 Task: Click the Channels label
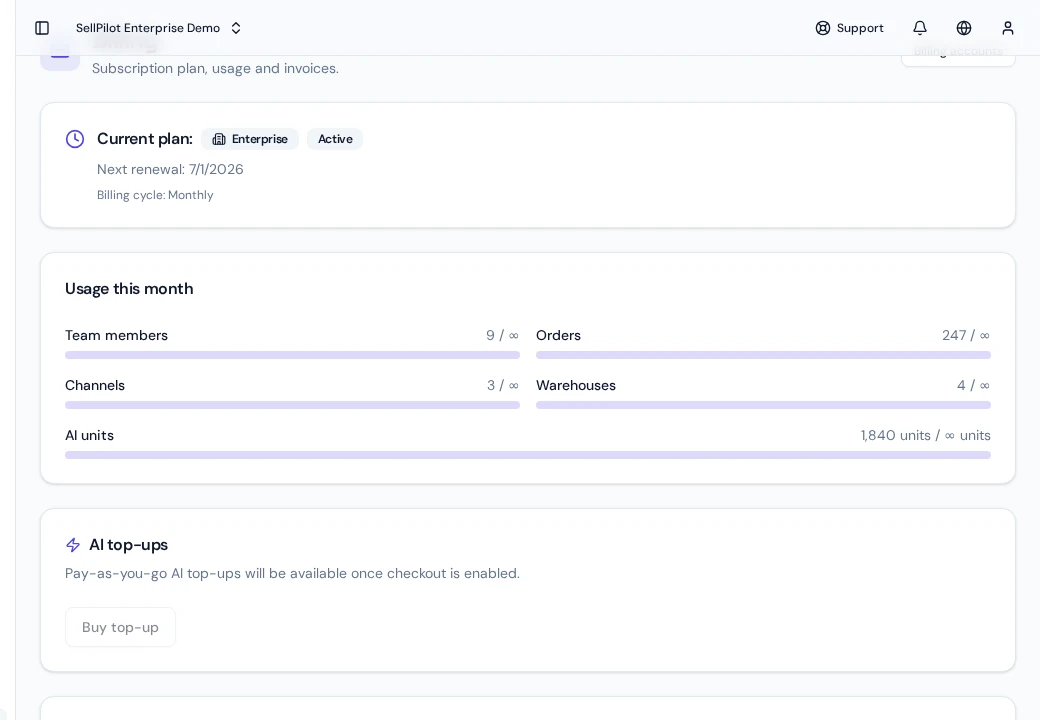[x=95, y=385]
